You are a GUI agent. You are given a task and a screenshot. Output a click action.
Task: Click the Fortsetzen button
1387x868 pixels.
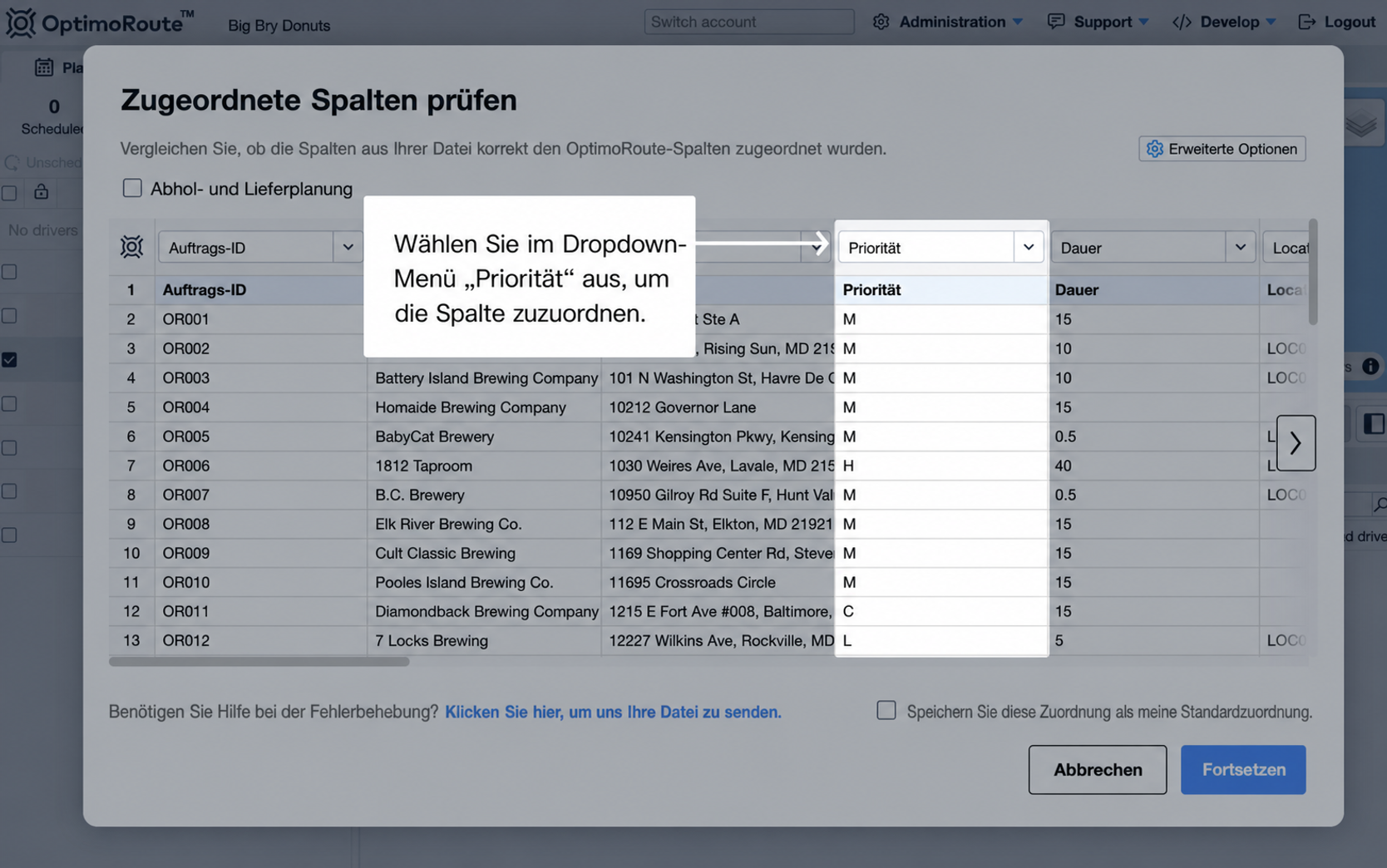click(1243, 770)
